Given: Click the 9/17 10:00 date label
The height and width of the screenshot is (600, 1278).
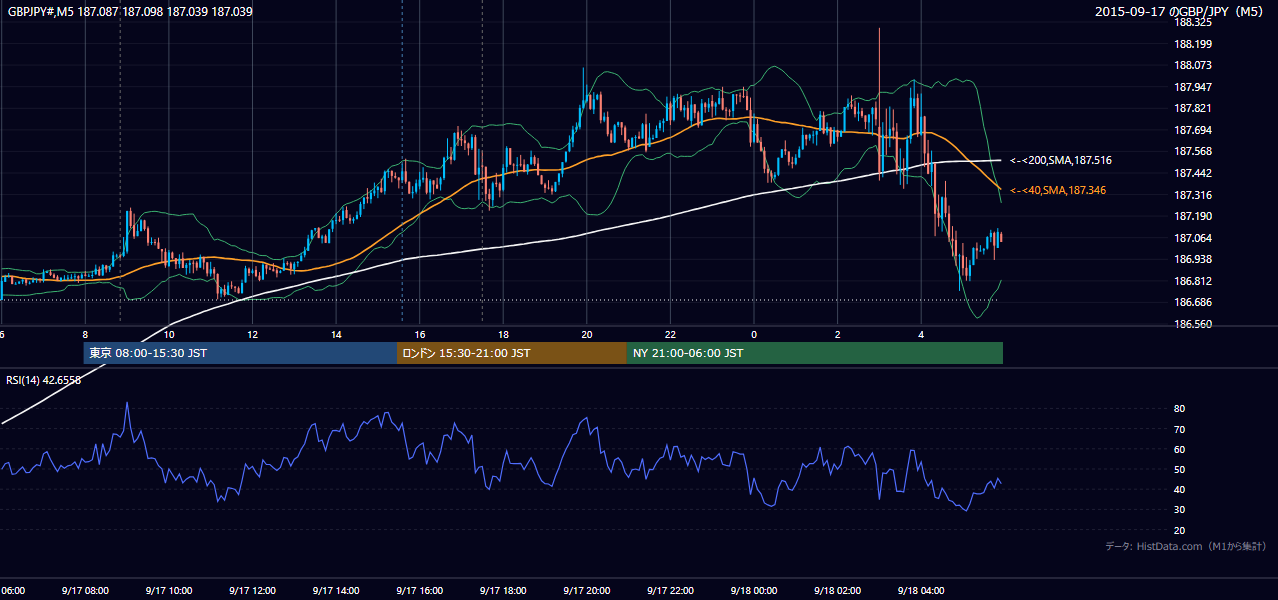Looking at the screenshot, I should pyautogui.click(x=168, y=591).
